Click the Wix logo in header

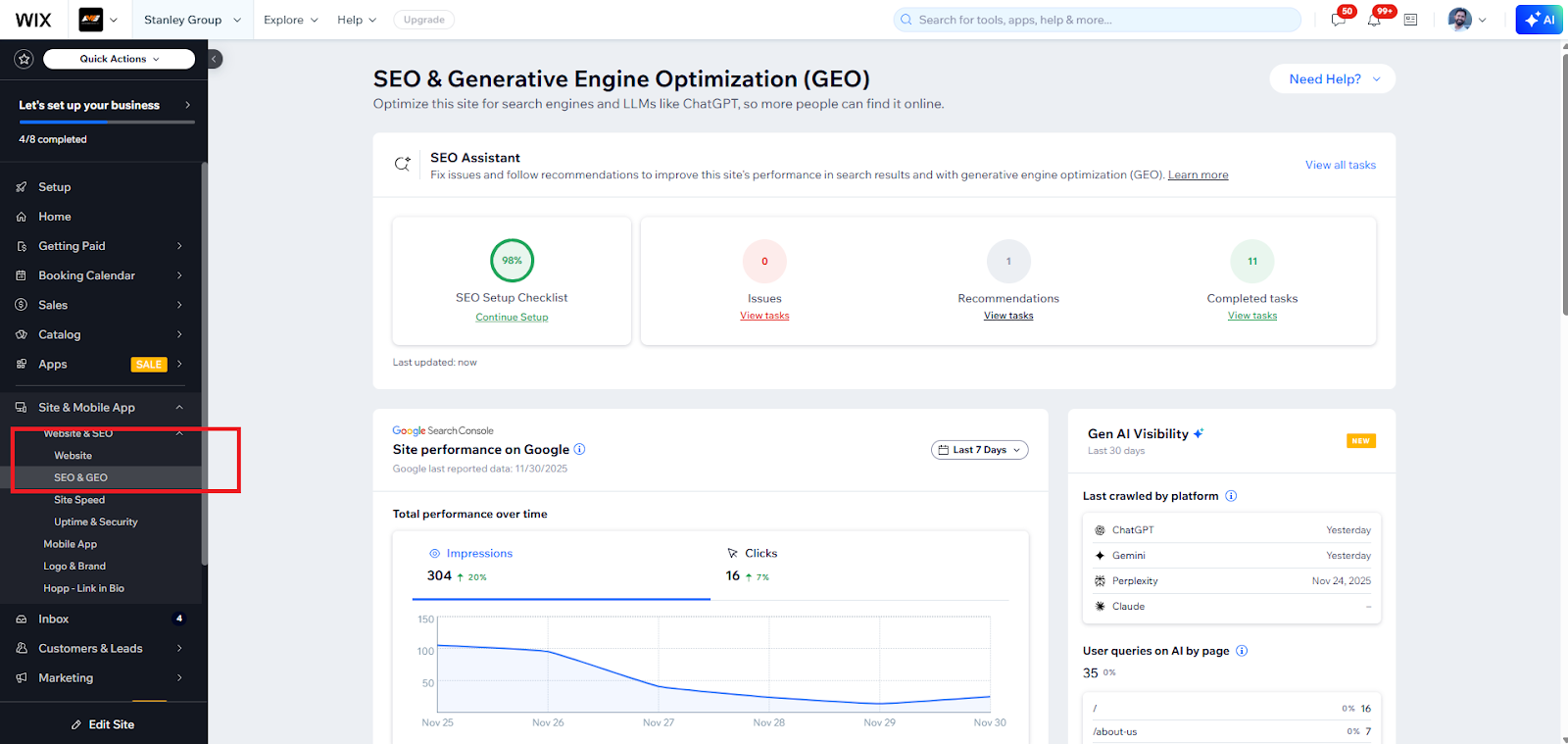pyautogui.click(x=33, y=20)
